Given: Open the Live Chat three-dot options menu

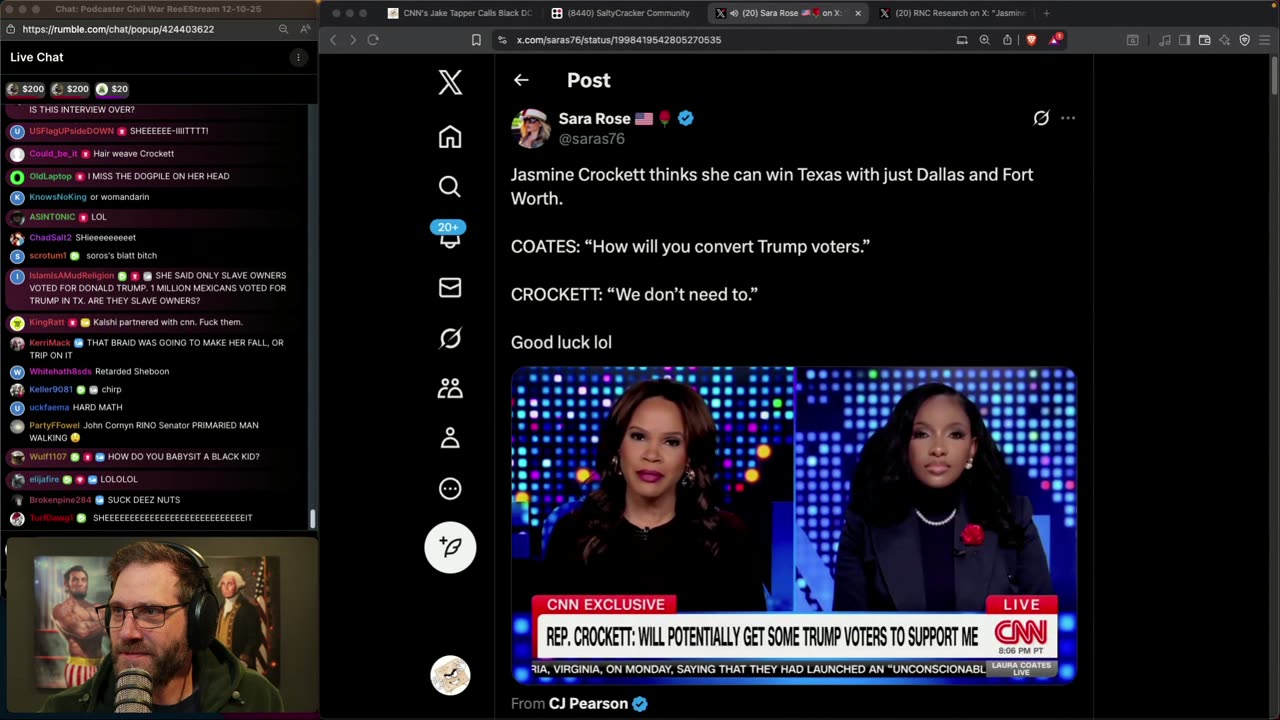Looking at the screenshot, I should pyautogui.click(x=298, y=58).
